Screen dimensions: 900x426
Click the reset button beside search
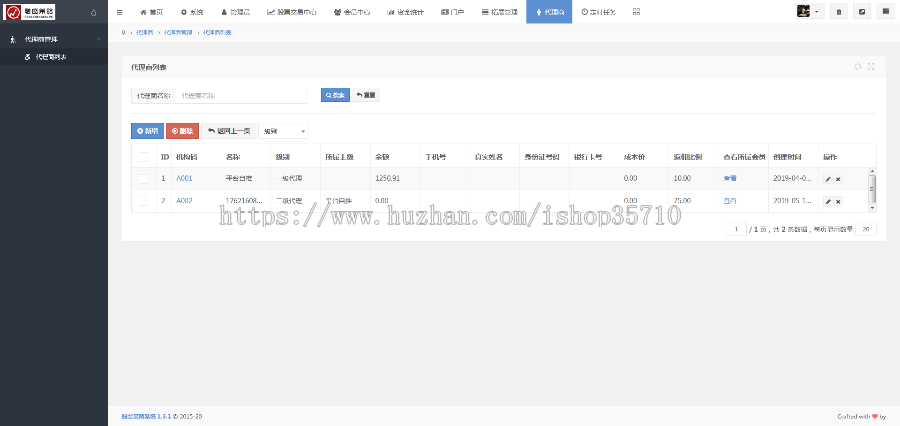(x=366, y=95)
